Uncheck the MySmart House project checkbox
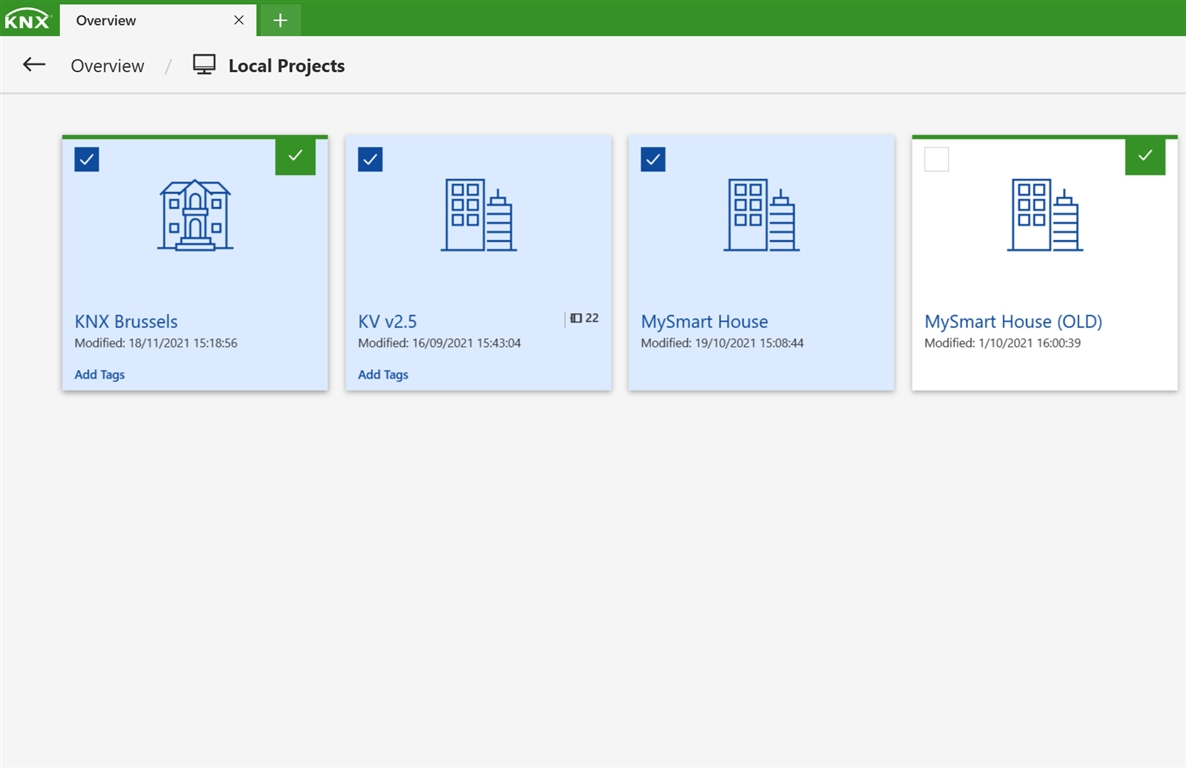1186x768 pixels. click(653, 160)
